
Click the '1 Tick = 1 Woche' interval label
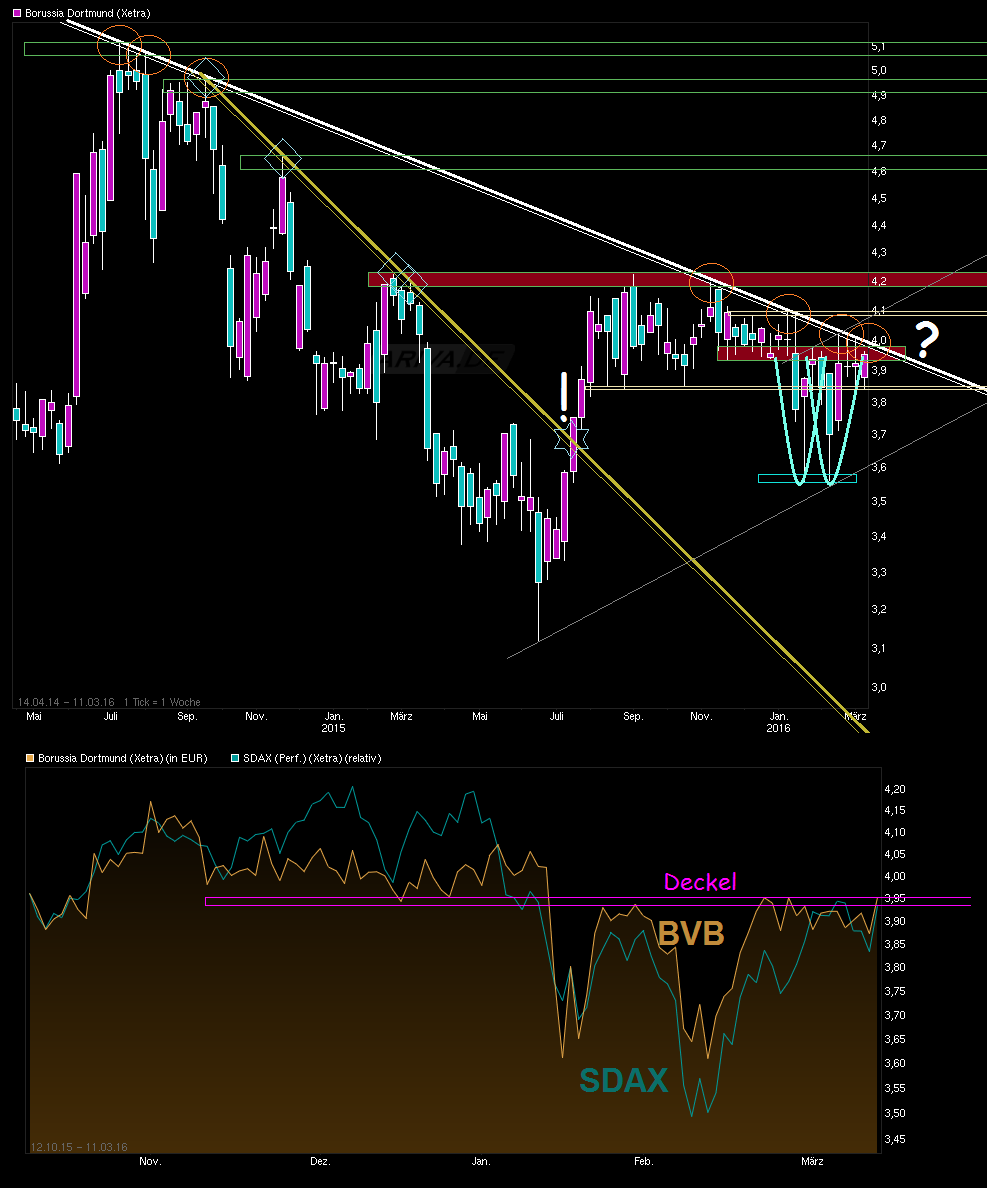(x=162, y=702)
